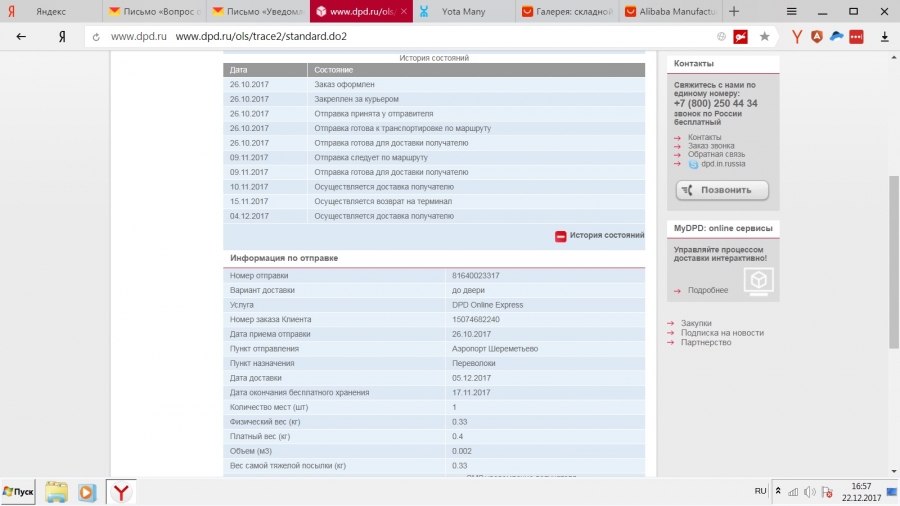Click the page vertical scrollbar thumb
The height and width of the screenshot is (506, 900).
[x=894, y=262]
